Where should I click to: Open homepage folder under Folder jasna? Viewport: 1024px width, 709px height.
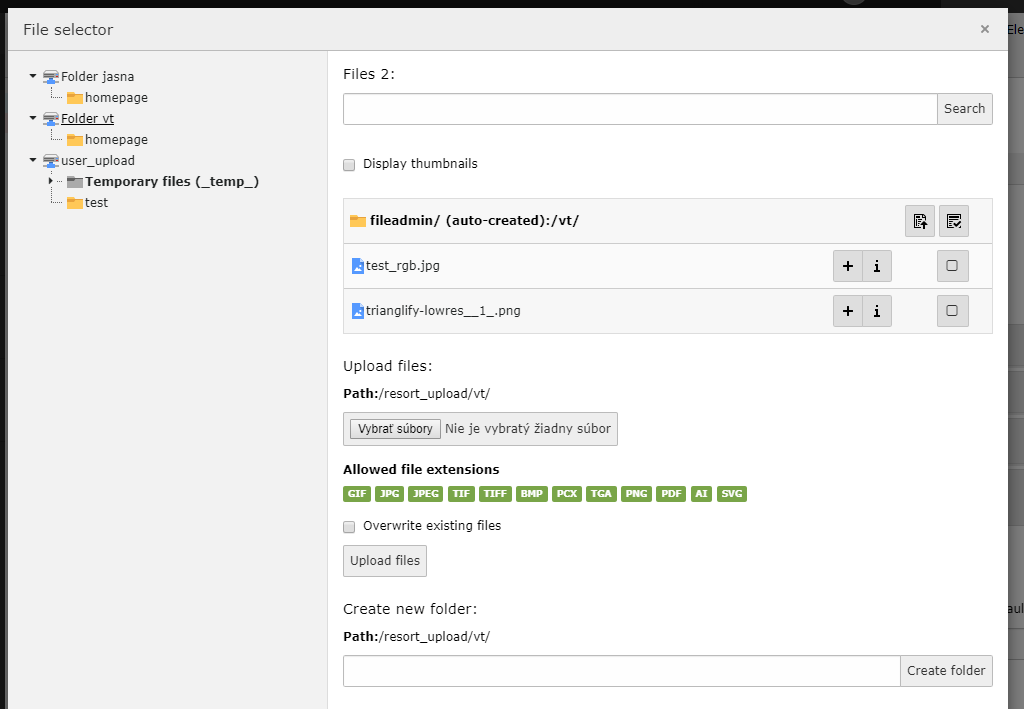(x=115, y=98)
